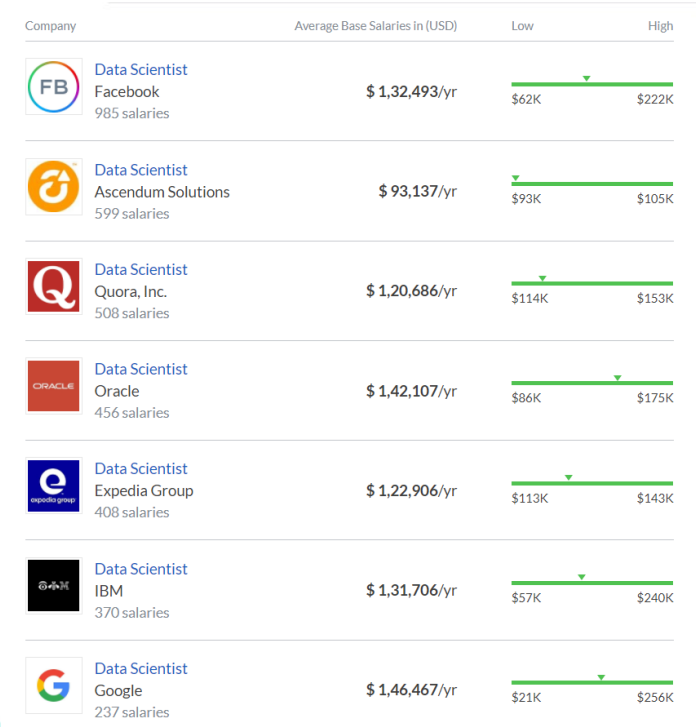This screenshot has height=727, width=696.
Task: Click Average Base Salaries column header
Action: click(375, 26)
